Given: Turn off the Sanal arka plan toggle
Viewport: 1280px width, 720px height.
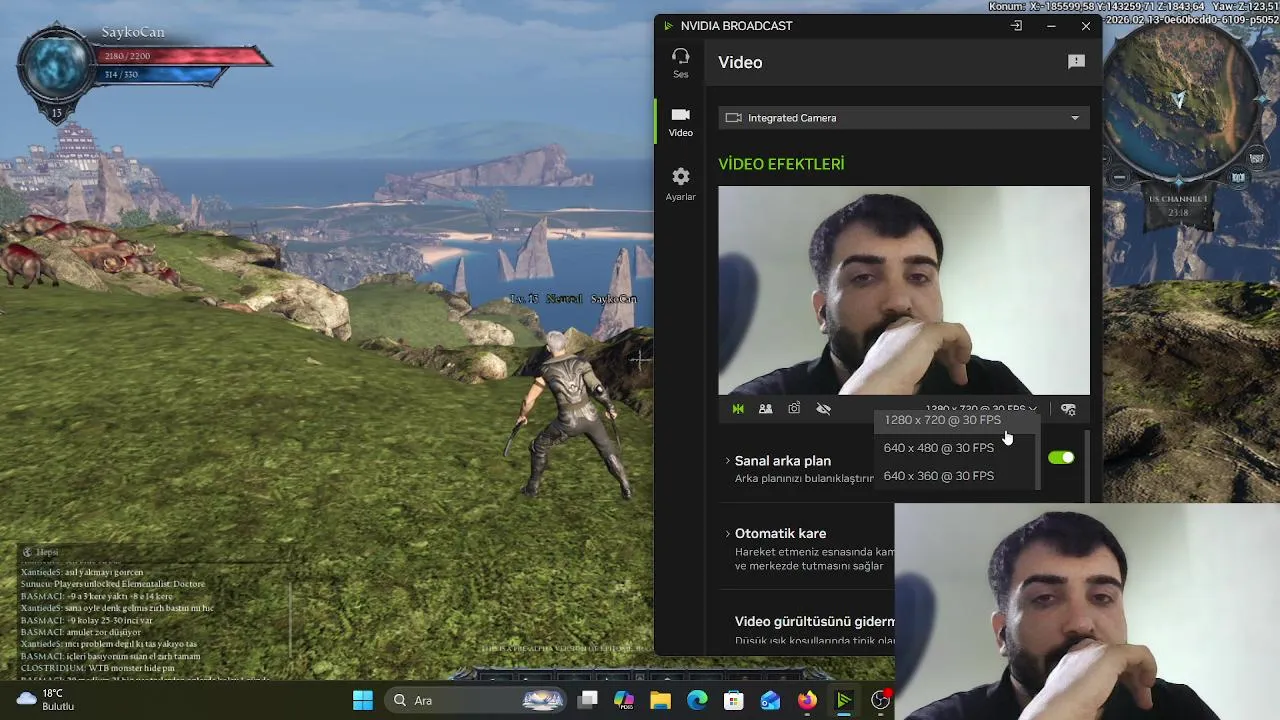Looking at the screenshot, I should (x=1061, y=458).
